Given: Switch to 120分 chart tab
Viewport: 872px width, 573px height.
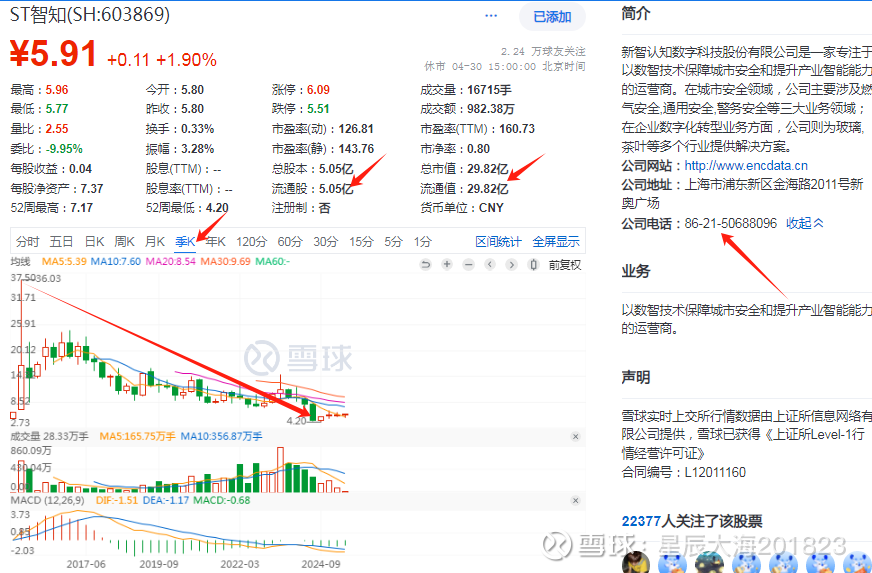Looking at the screenshot, I should coord(251,242).
